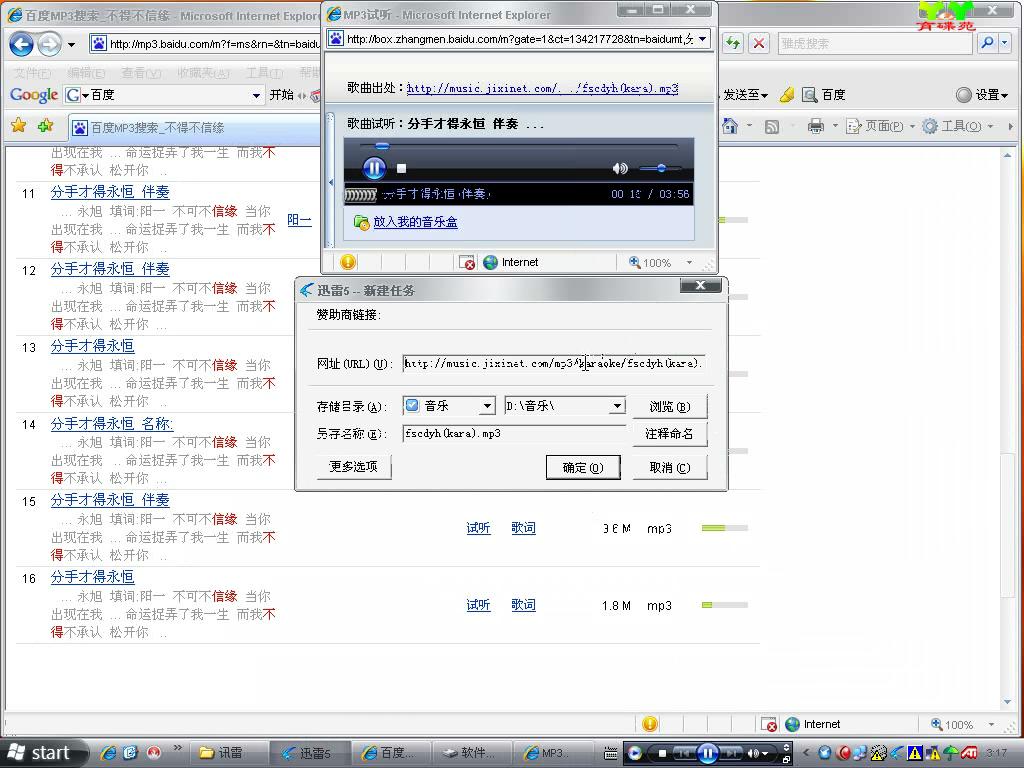Open the zoom level dropdown in main IE status bar
The width and height of the screenshot is (1024, 768).
pyautogui.click(x=991, y=724)
